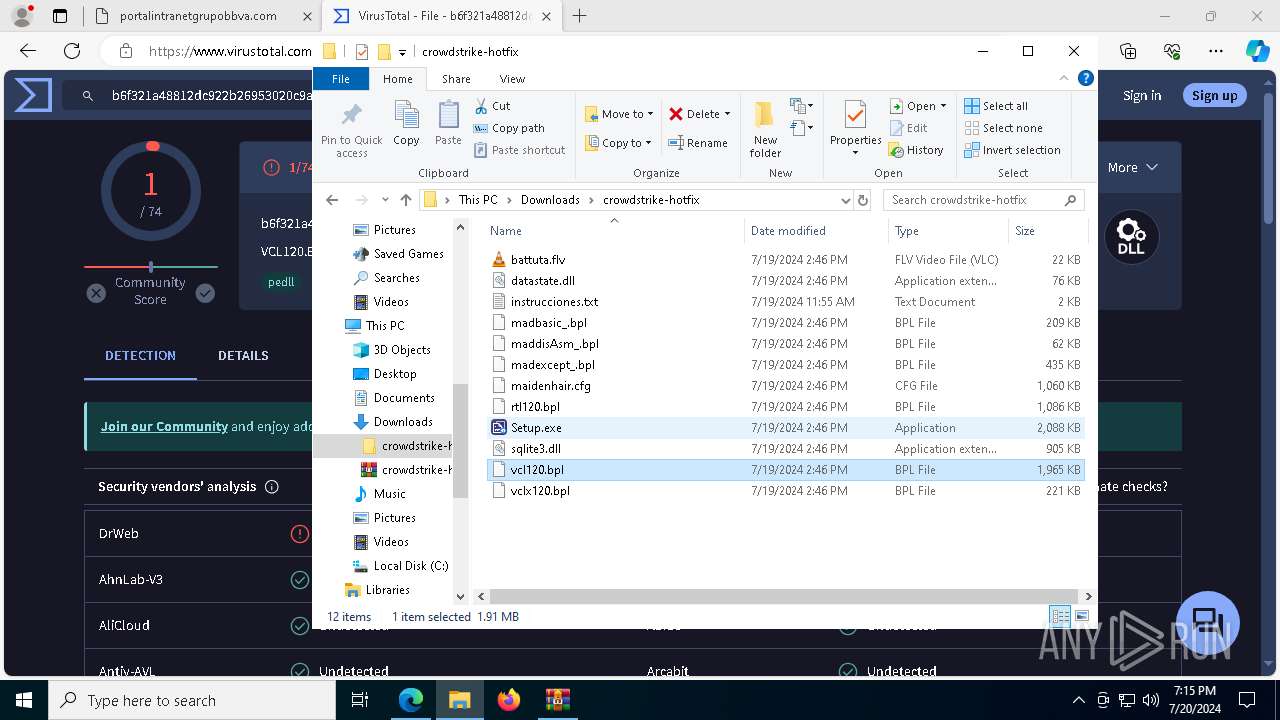The image size is (1280, 720).
Task: Click Sign in on VirusTotal
Action: 1142,95
